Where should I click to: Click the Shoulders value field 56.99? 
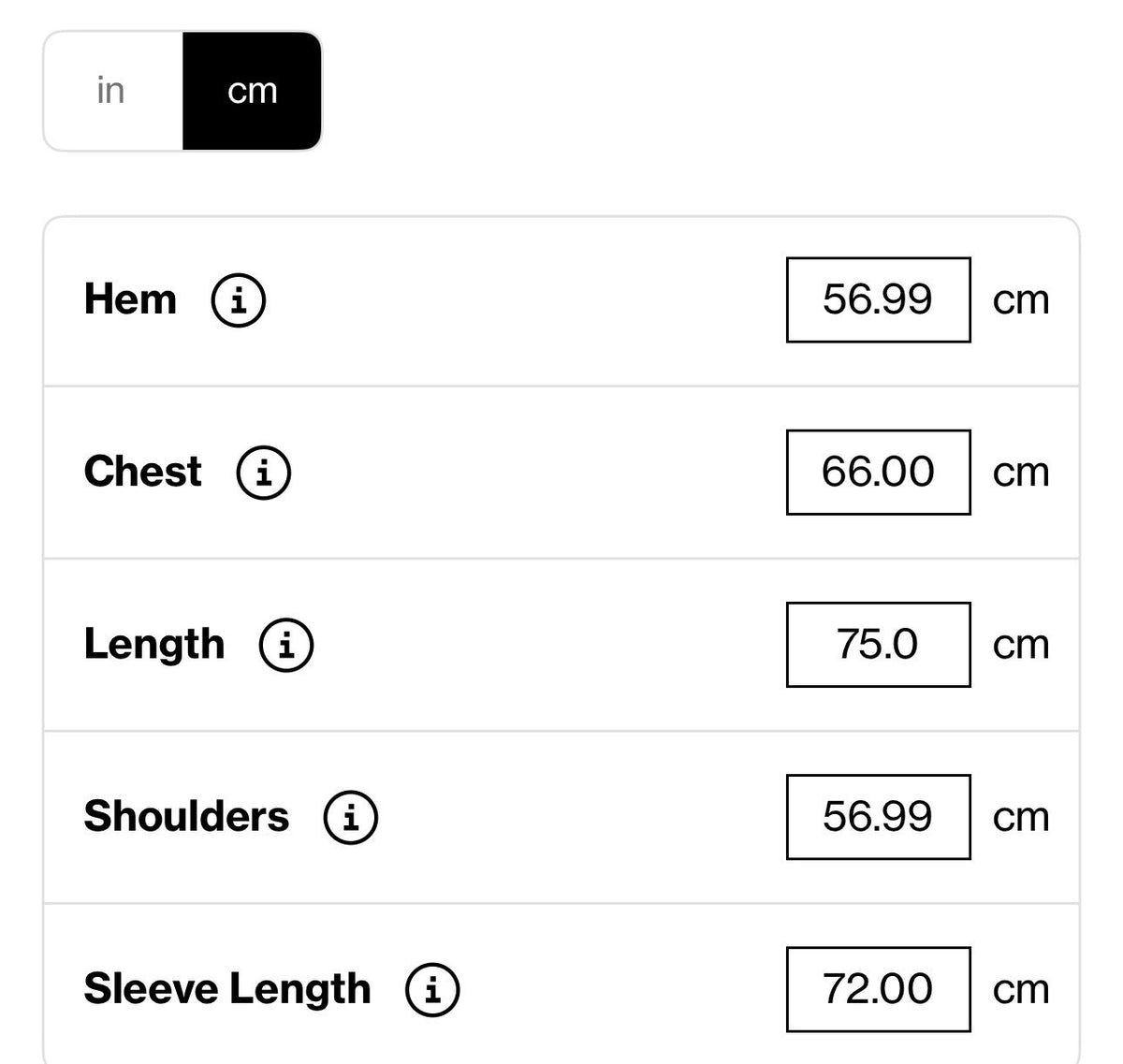point(878,817)
